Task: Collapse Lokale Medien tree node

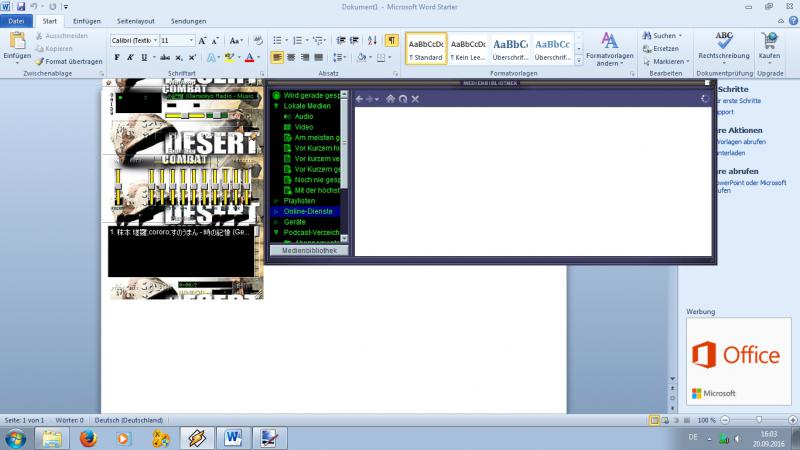Action: click(276, 106)
